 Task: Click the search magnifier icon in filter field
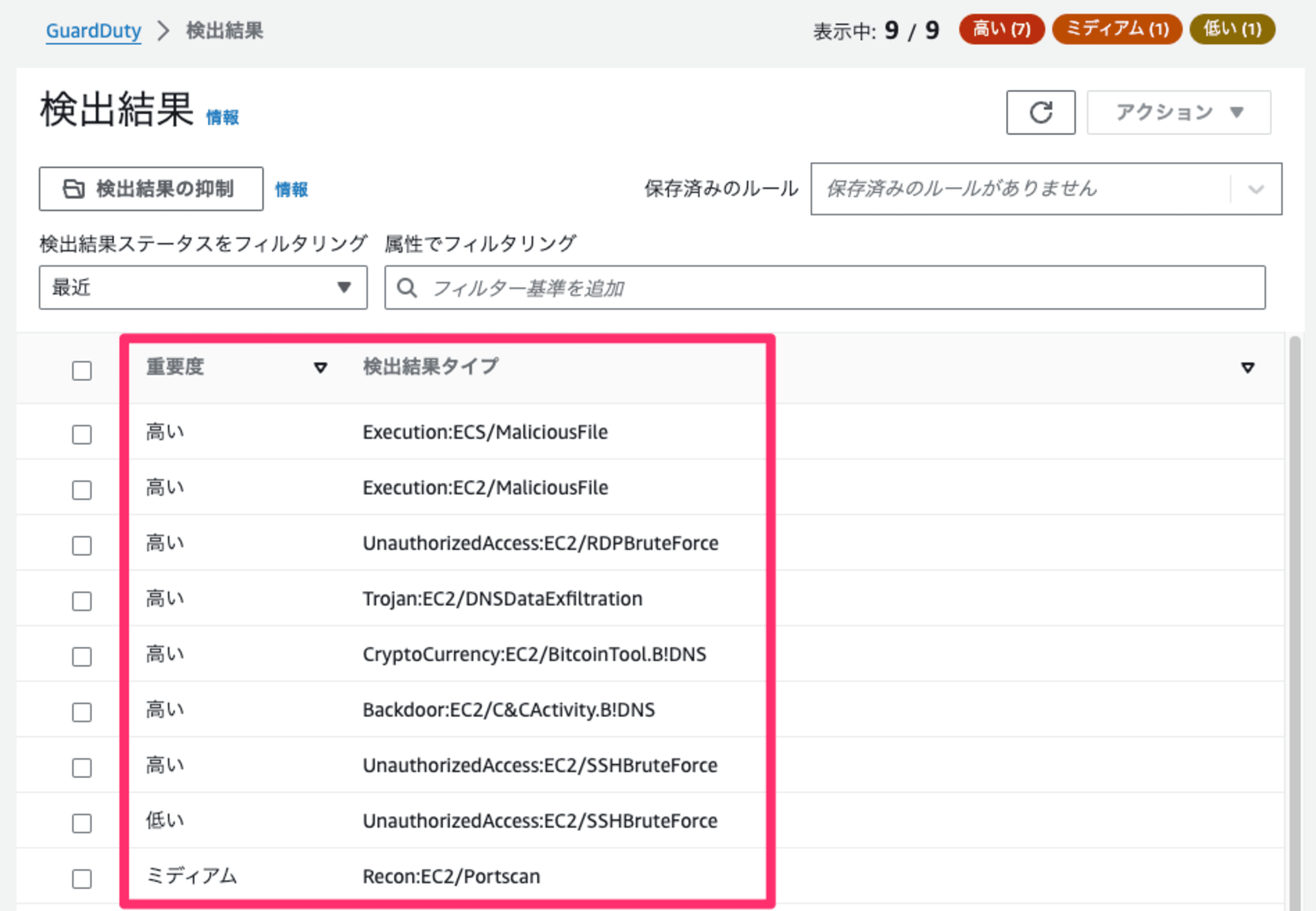tap(407, 288)
